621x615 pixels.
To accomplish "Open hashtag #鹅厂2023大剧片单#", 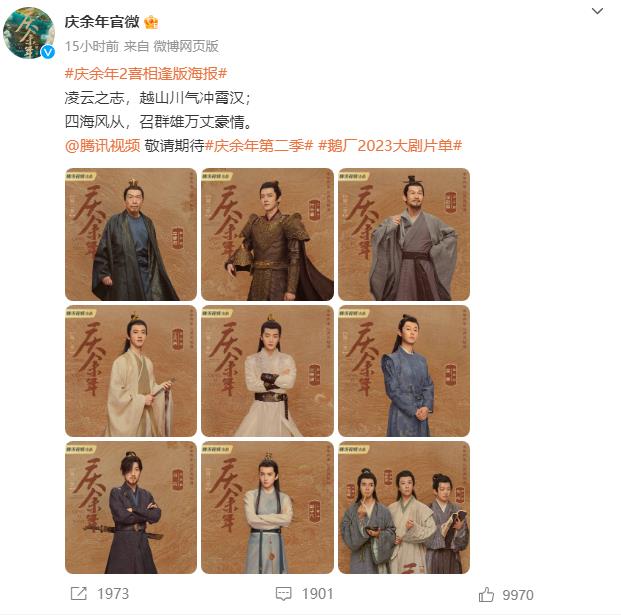I will (390, 145).
